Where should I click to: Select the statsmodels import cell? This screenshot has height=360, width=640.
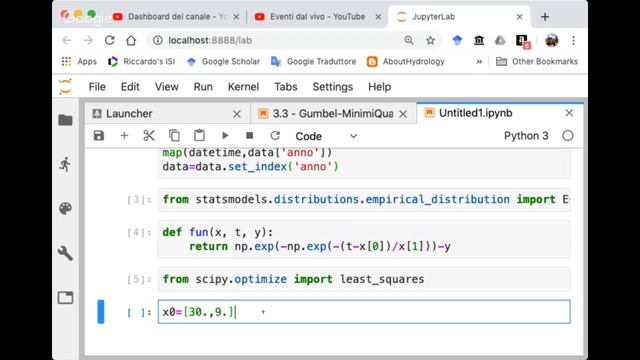click(x=364, y=200)
